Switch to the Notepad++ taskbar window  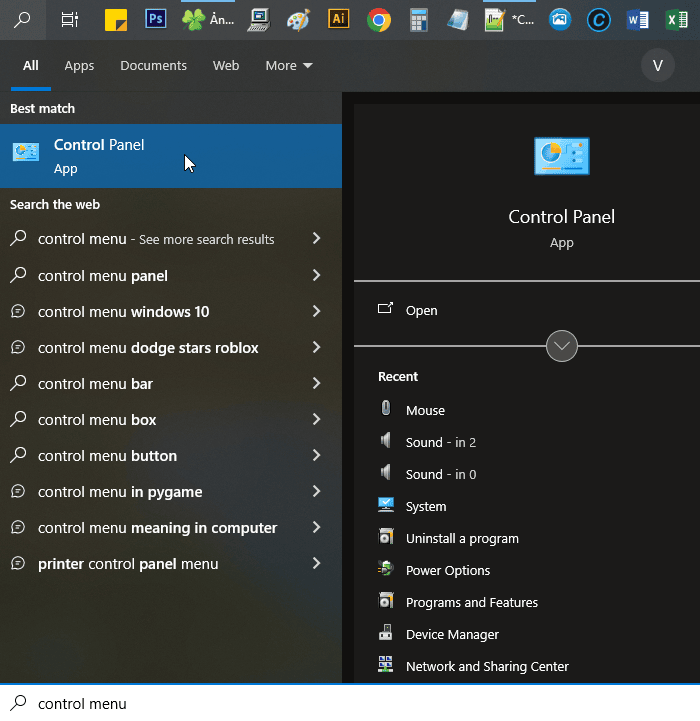coord(509,20)
